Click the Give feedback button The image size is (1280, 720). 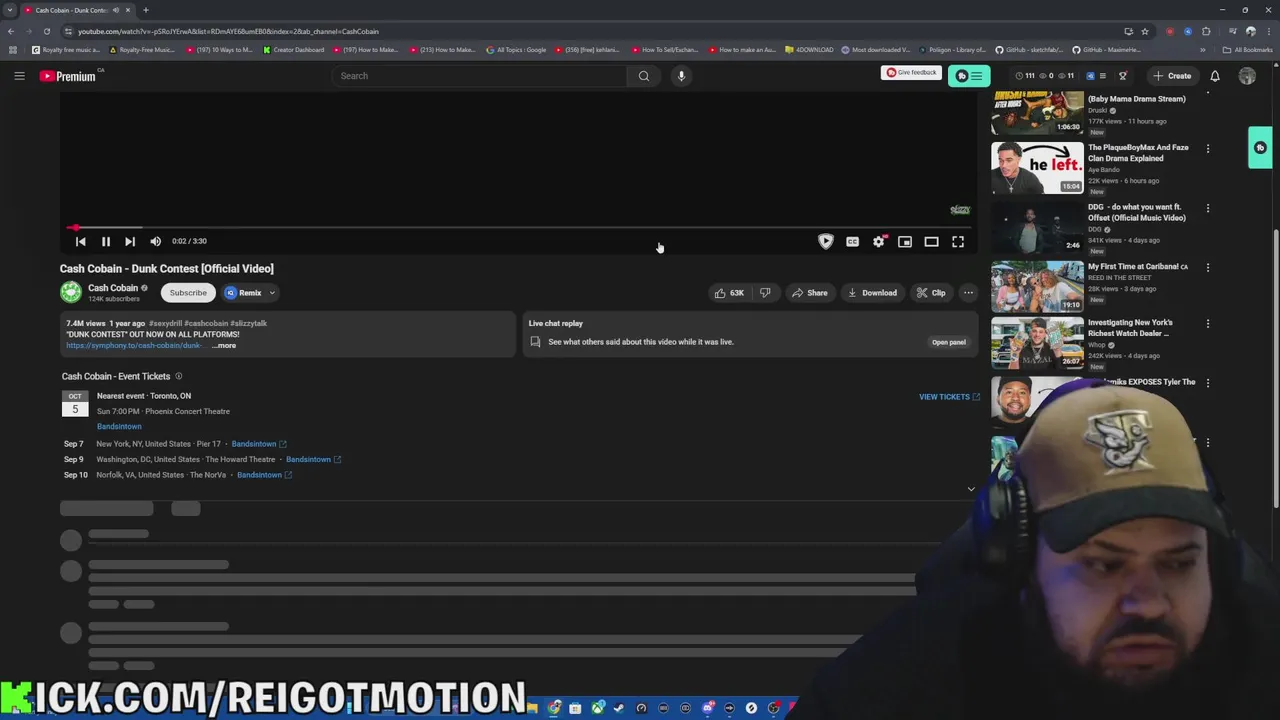[x=911, y=73]
